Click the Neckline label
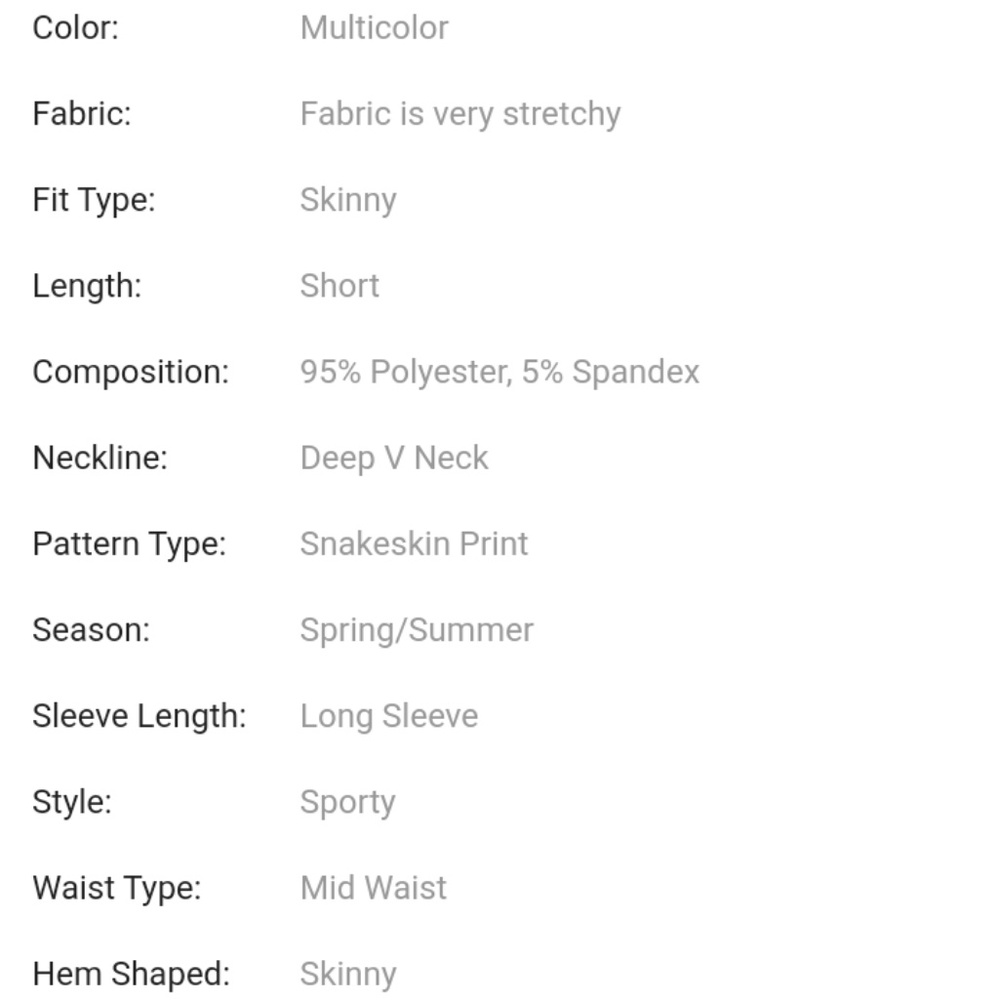This screenshot has width=999, height=1000. point(100,458)
